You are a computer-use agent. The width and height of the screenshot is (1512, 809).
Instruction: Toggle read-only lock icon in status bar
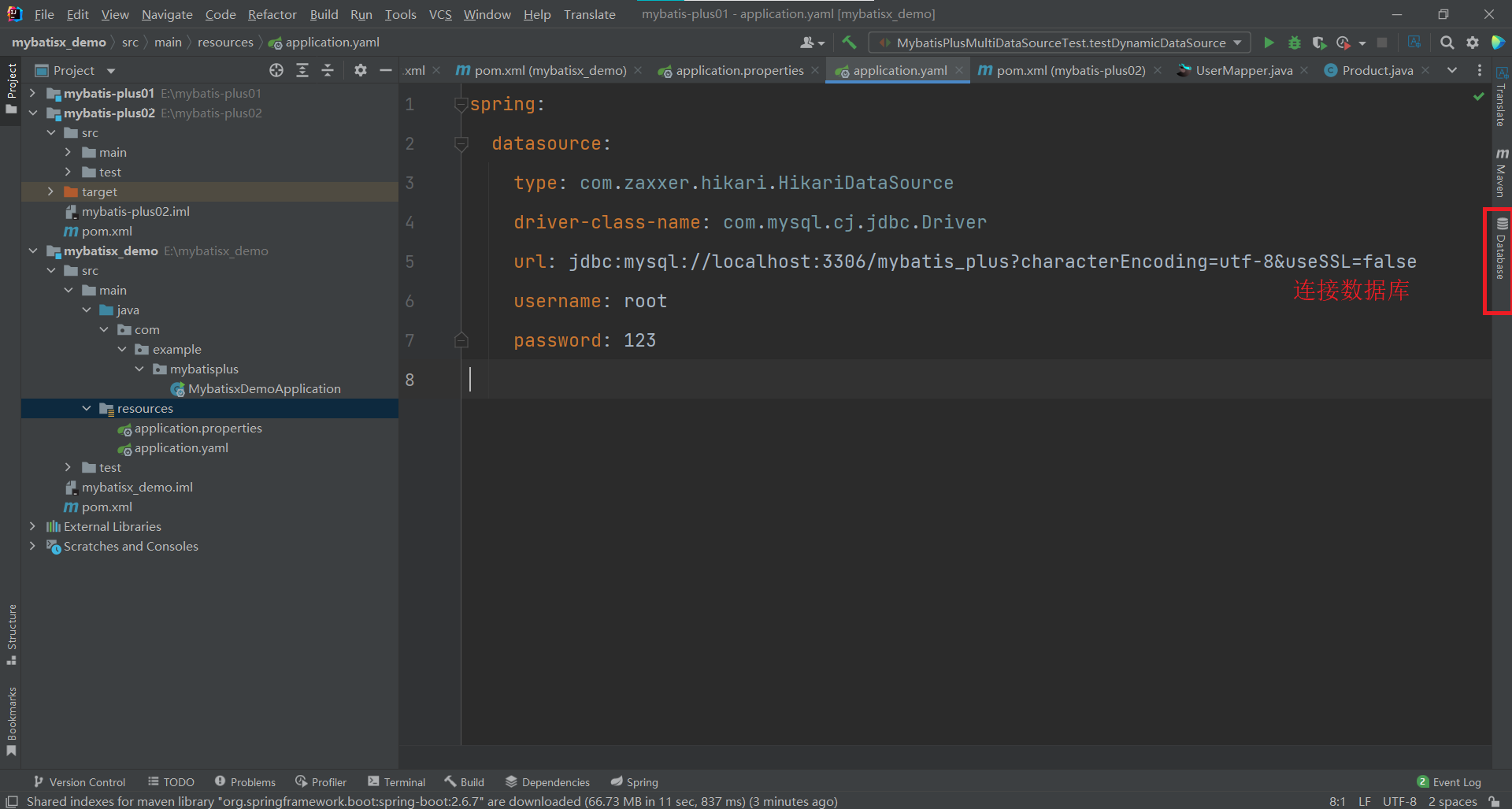(x=1494, y=801)
